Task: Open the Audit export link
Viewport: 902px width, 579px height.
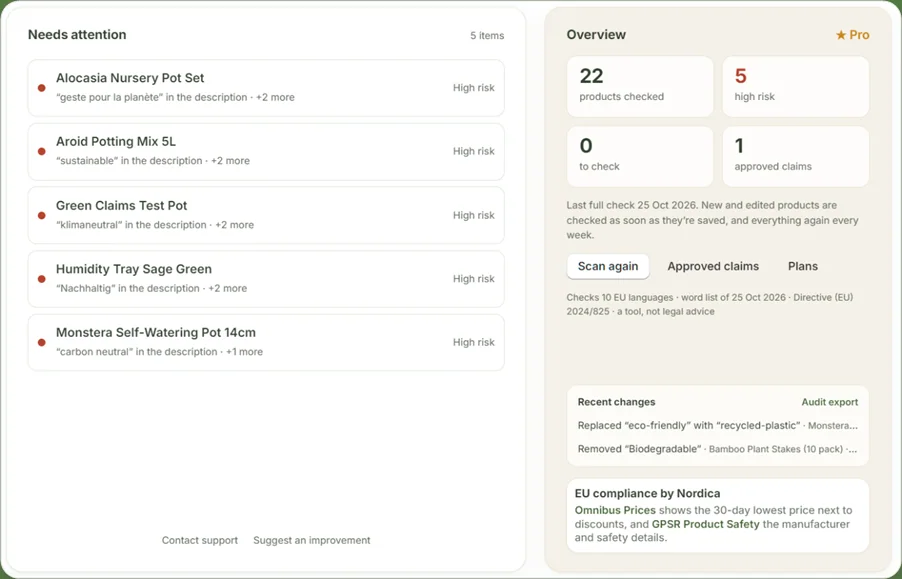Action: coord(830,402)
